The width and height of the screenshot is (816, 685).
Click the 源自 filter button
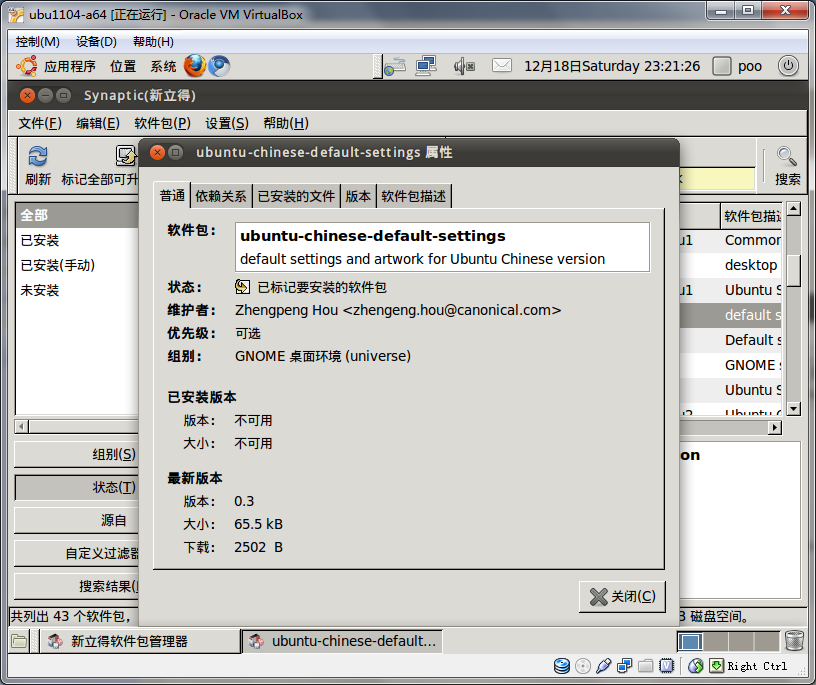76,521
